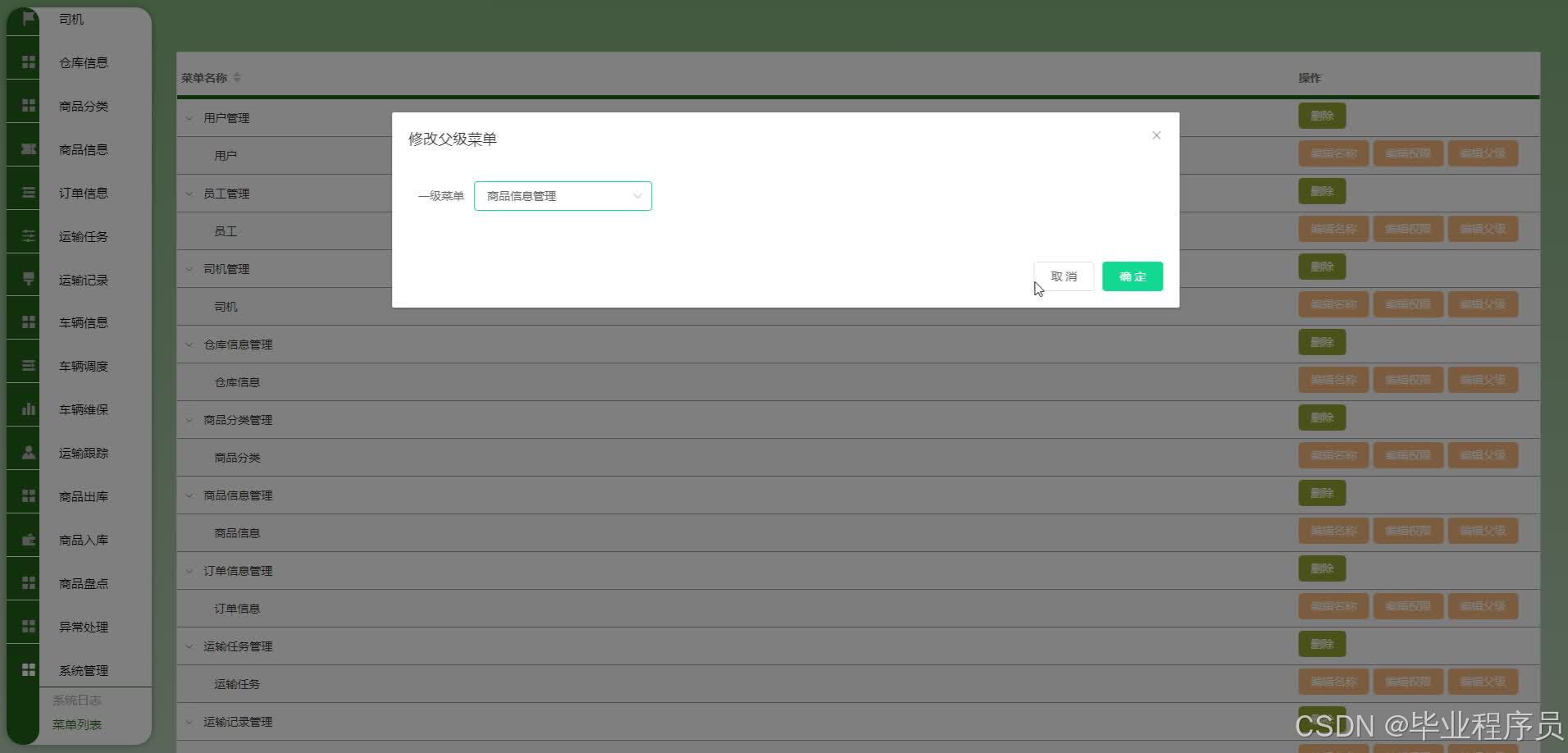1568x753 pixels.
Task: Click the 商品盘点 icon in sidebar
Action: (x=29, y=583)
